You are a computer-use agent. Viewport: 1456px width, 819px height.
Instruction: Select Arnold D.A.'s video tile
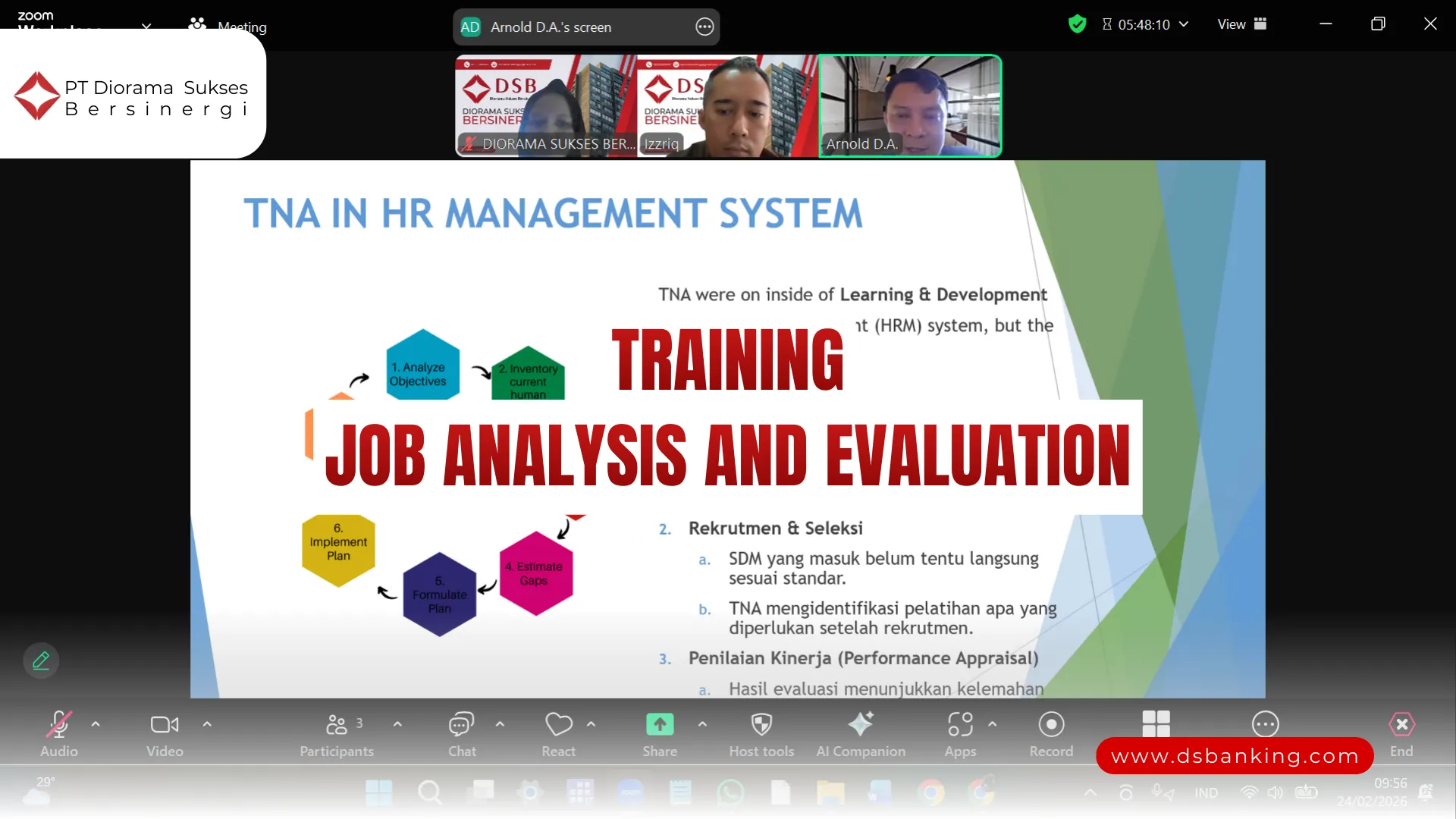click(x=909, y=106)
